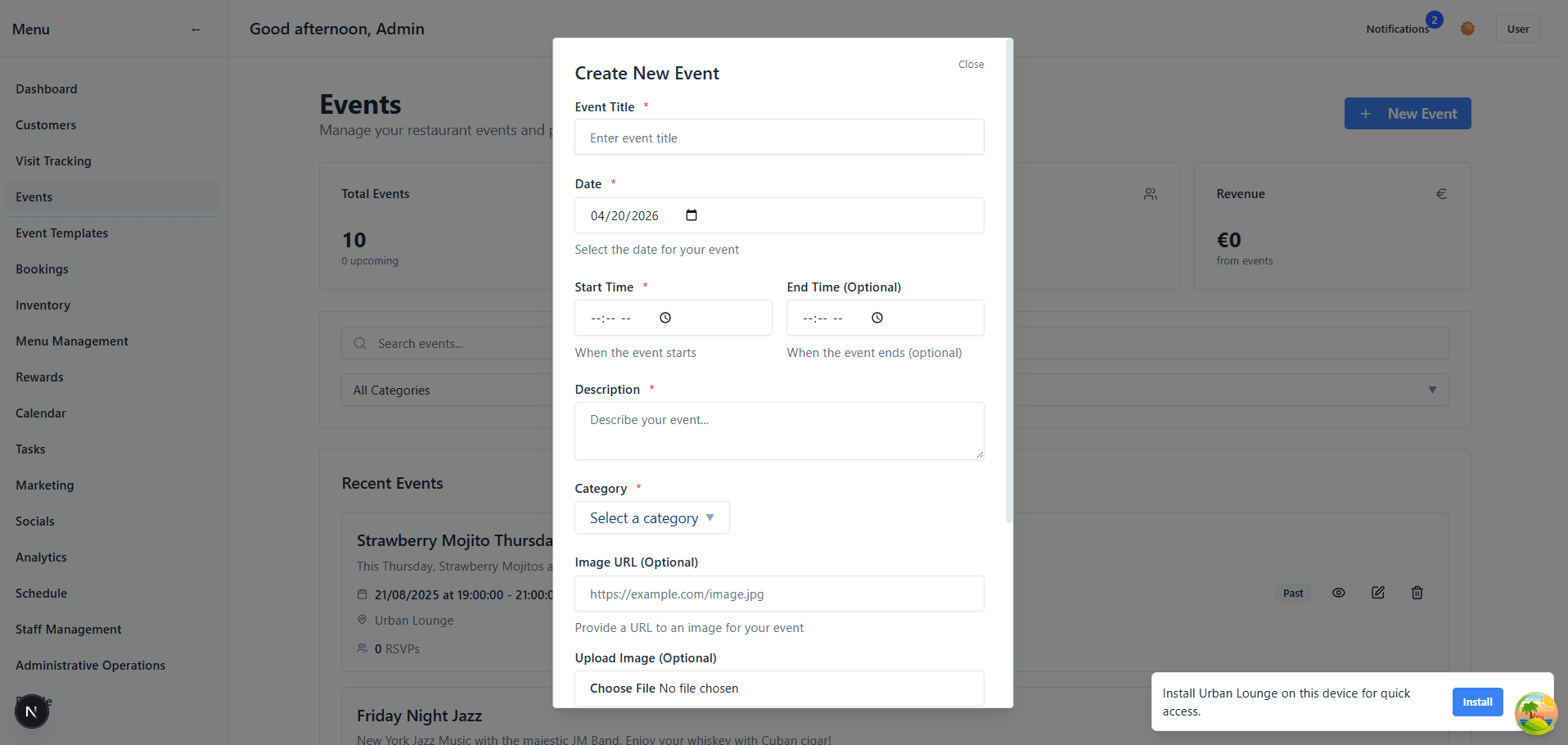The height and width of the screenshot is (745, 1568).
Task: Click the round N button at bottom-left
Action: coord(32,711)
